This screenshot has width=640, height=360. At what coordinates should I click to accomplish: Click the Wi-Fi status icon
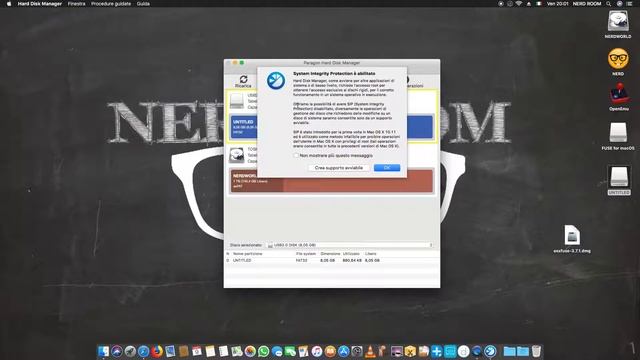(519, 4)
